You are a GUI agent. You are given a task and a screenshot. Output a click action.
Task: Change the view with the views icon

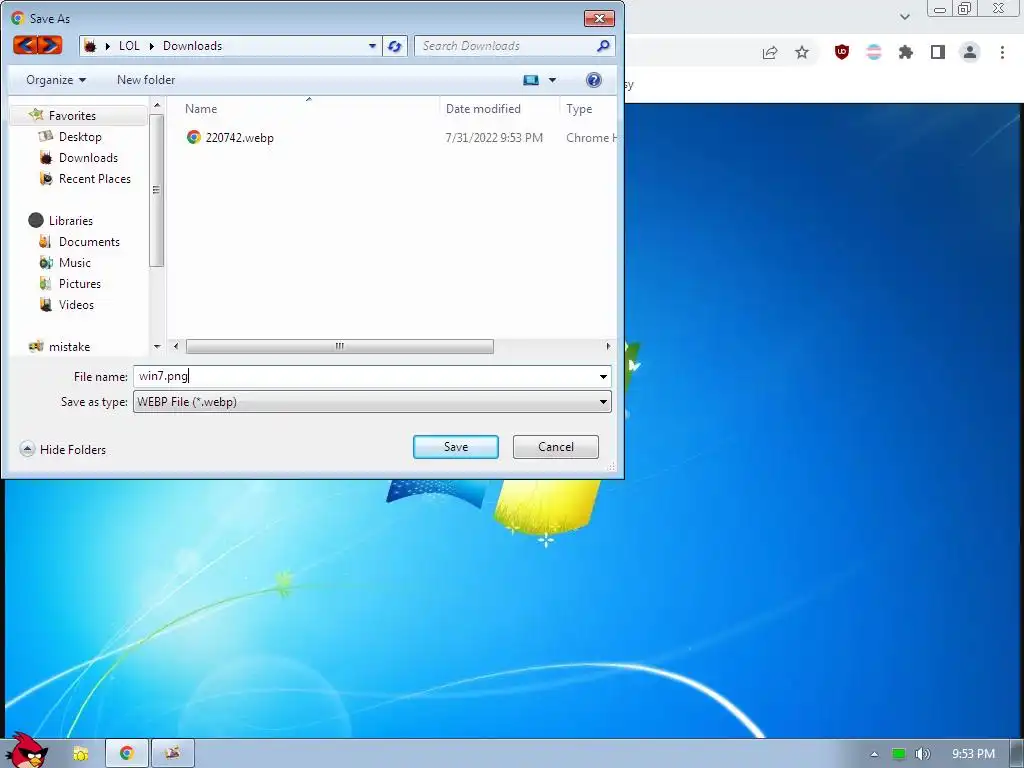(x=531, y=80)
